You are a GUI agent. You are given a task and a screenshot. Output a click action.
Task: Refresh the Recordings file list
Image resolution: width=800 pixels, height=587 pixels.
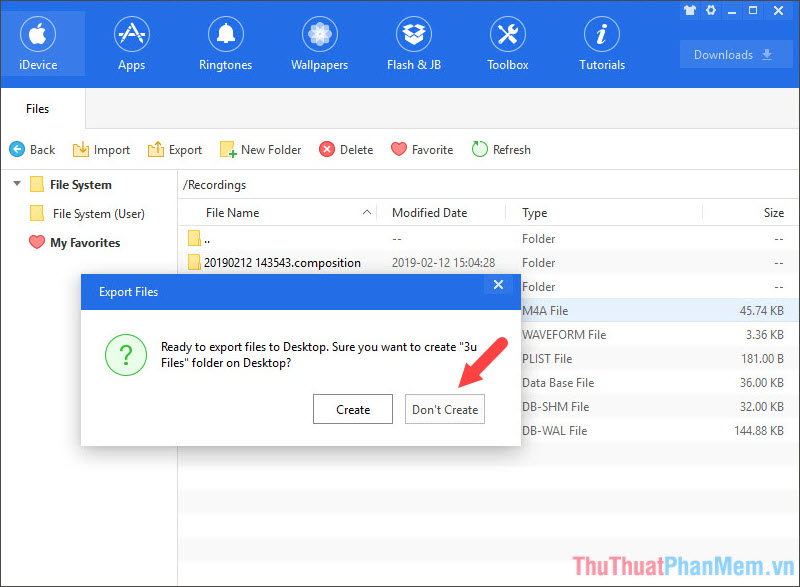coord(501,149)
